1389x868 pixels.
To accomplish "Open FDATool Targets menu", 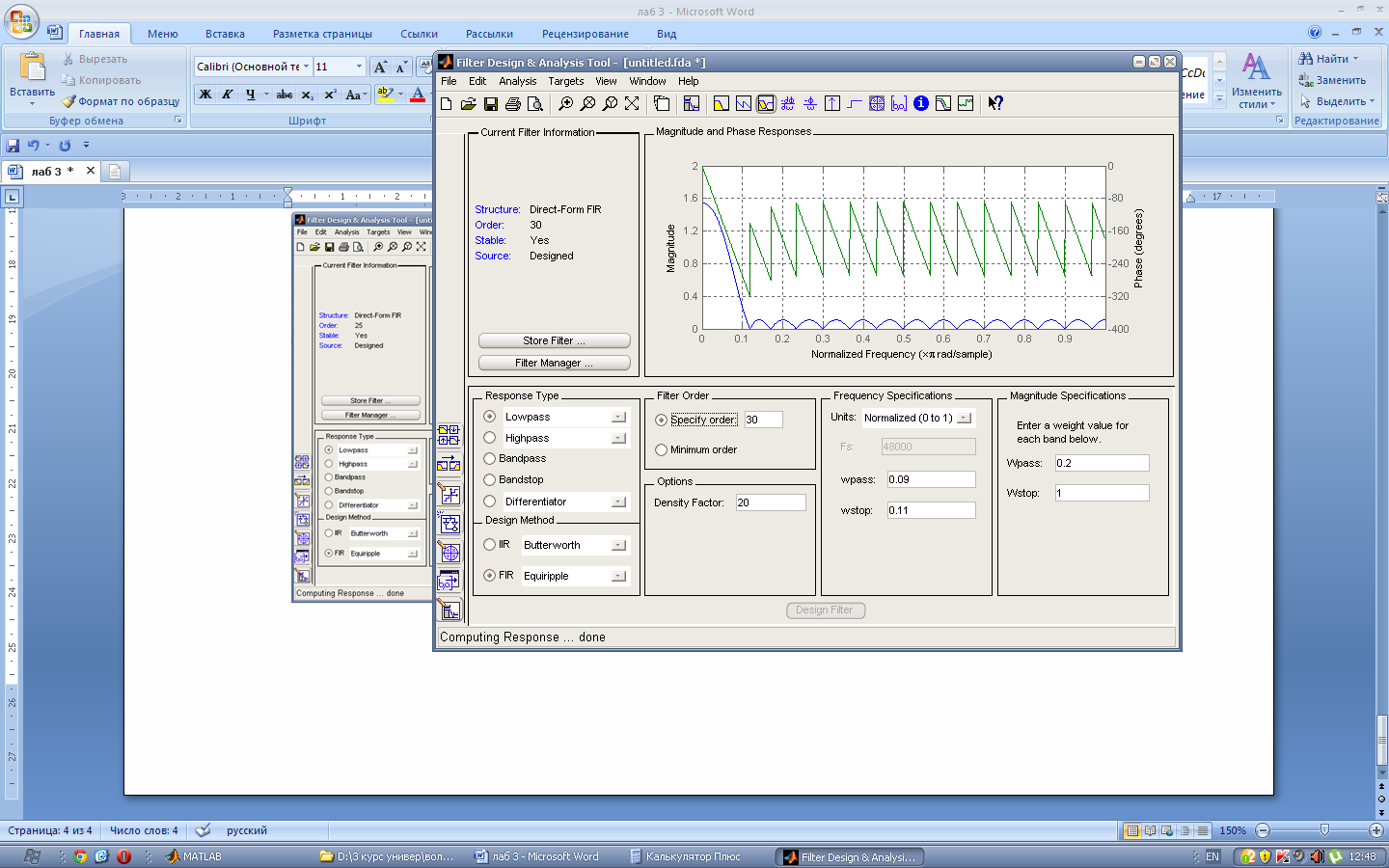I will 566,81.
